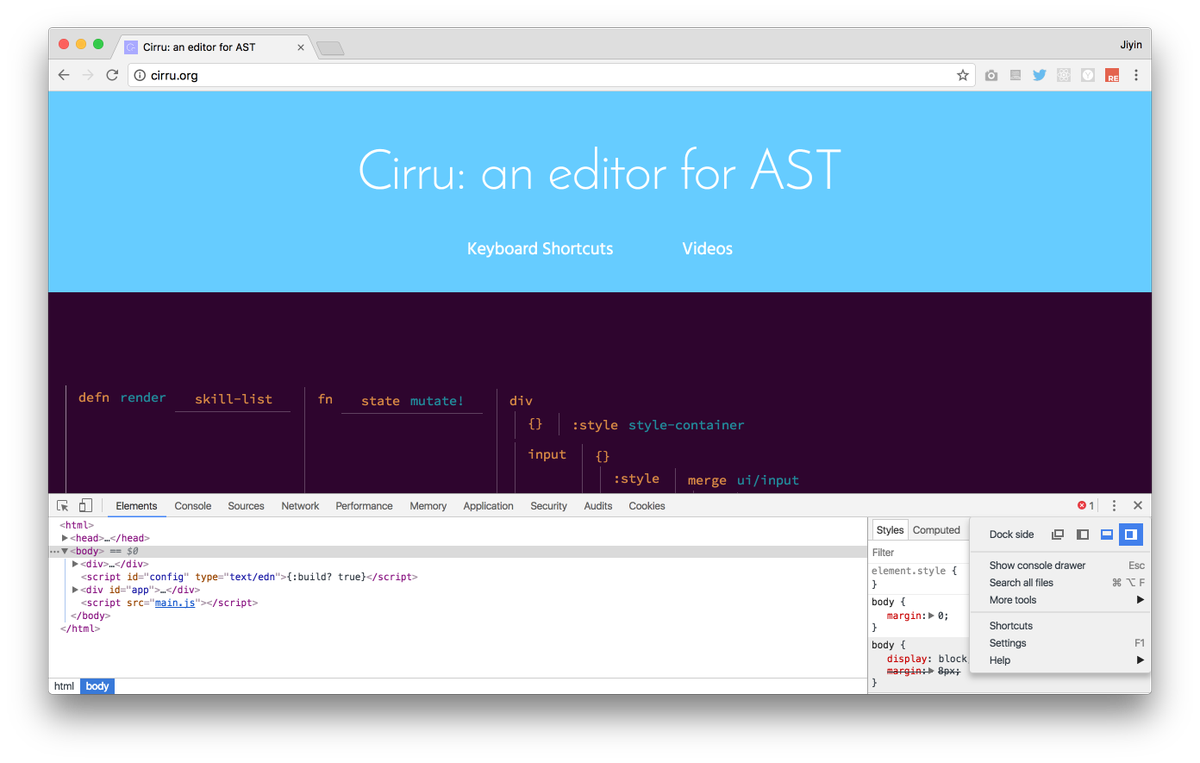Switch to the Application tab
The height and width of the screenshot is (763, 1200).
488,506
